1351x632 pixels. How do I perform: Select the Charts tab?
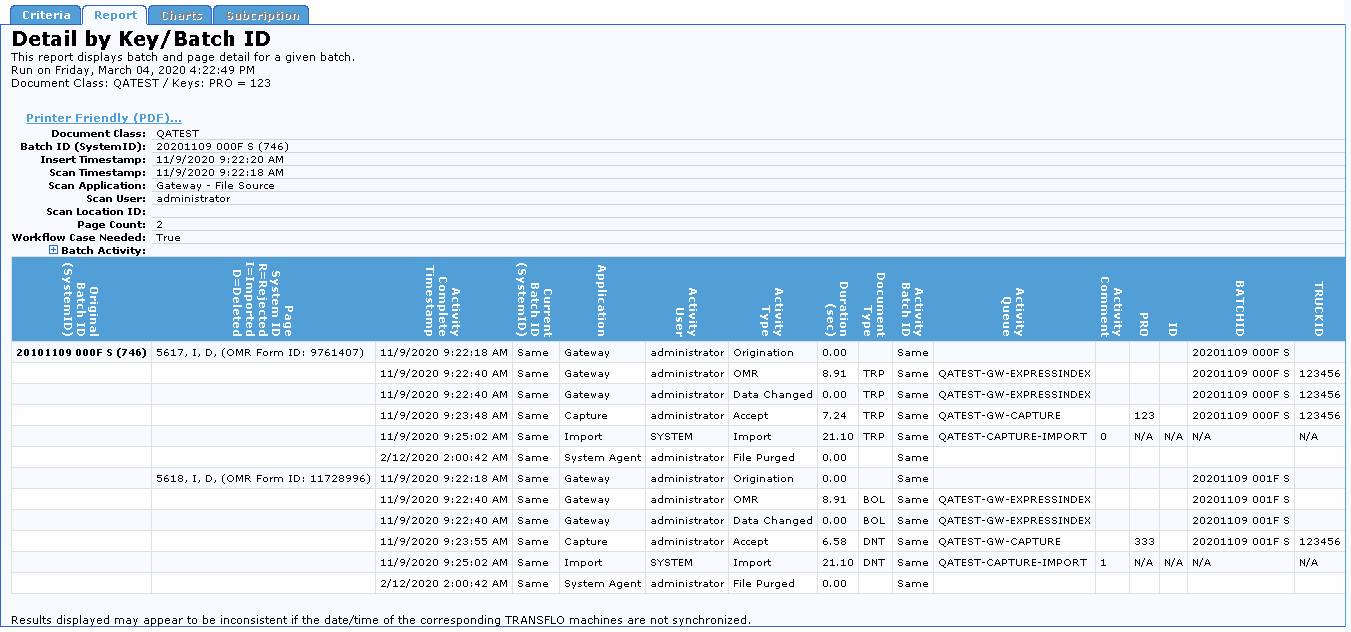pos(181,15)
